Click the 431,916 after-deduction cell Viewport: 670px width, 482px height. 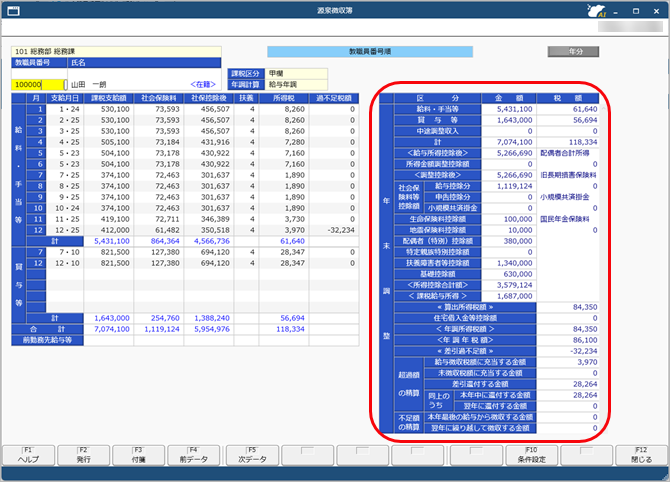209,142
